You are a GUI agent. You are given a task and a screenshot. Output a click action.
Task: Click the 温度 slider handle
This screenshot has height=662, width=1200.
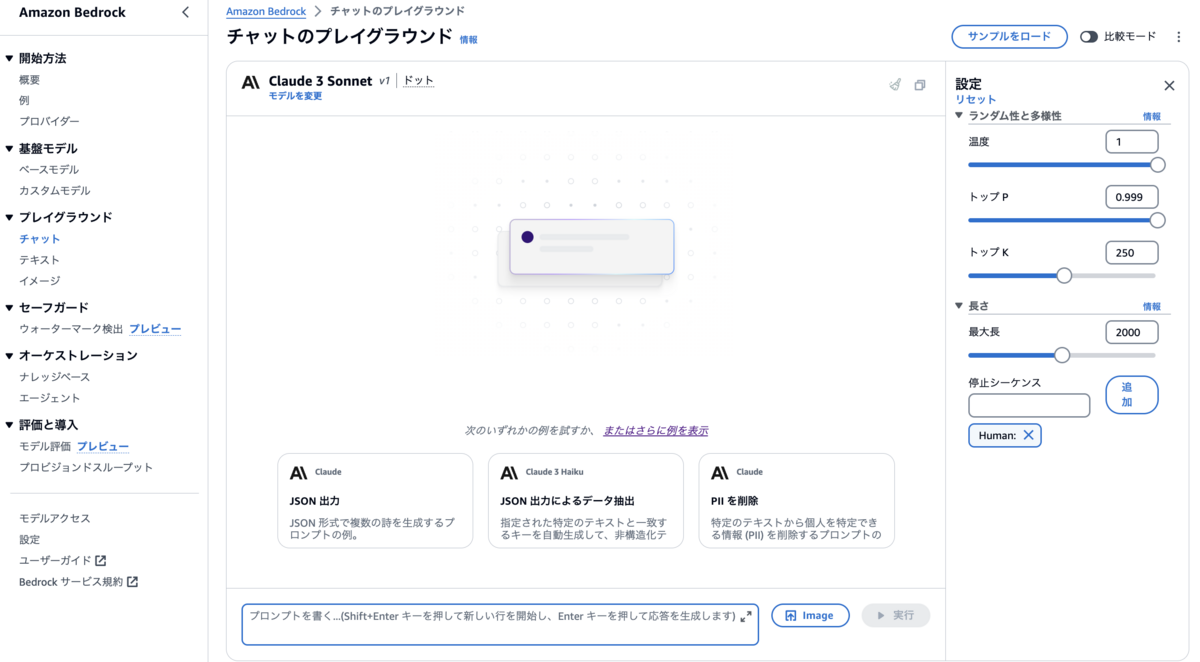pos(1157,165)
